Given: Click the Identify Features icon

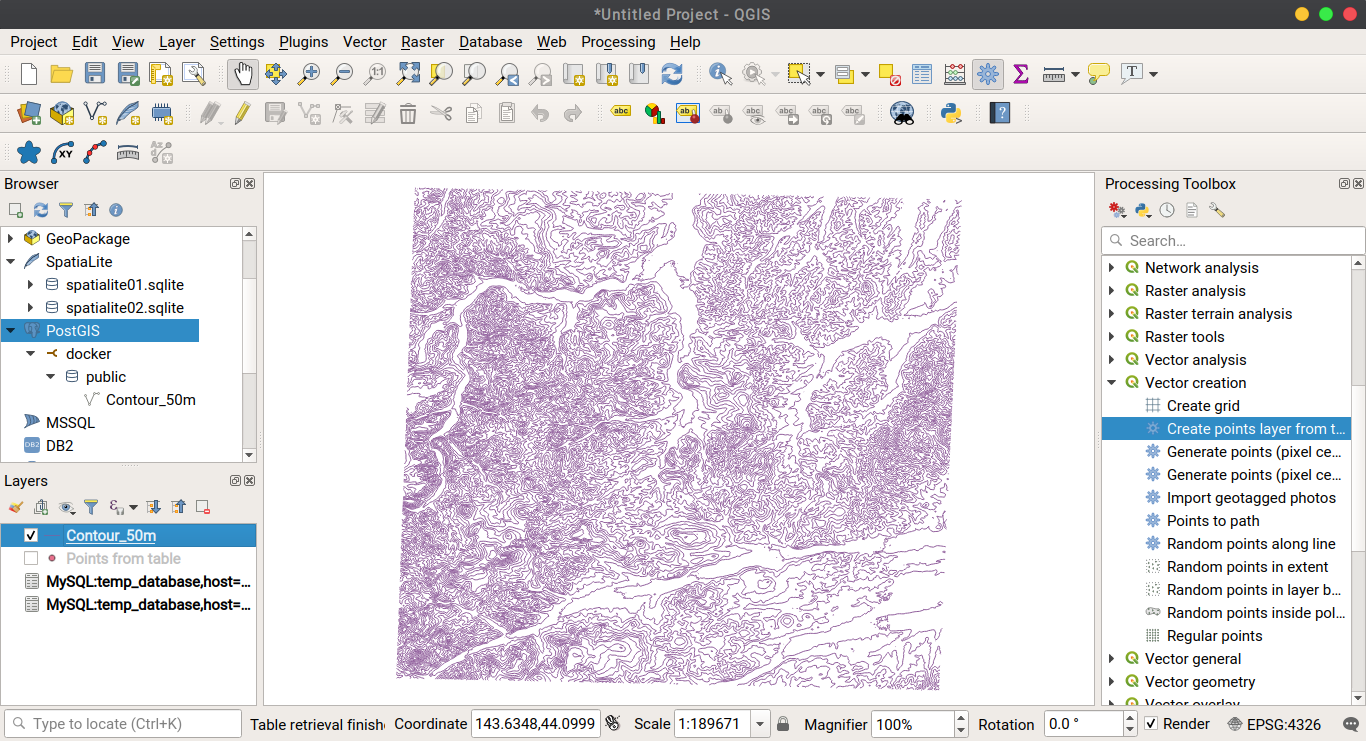Looking at the screenshot, I should (x=718, y=74).
